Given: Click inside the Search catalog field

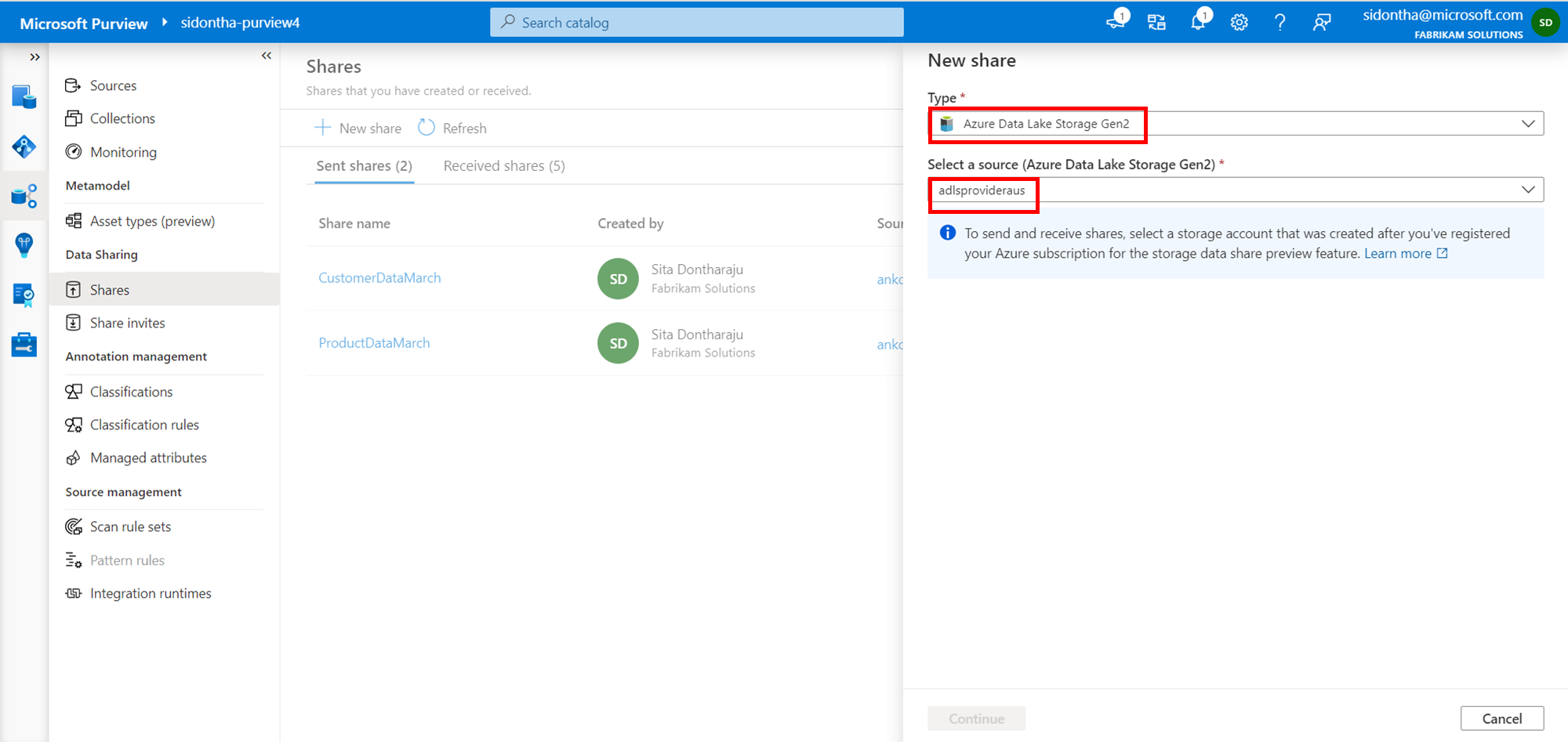Looking at the screenshot, I should [x=696, y=22].
